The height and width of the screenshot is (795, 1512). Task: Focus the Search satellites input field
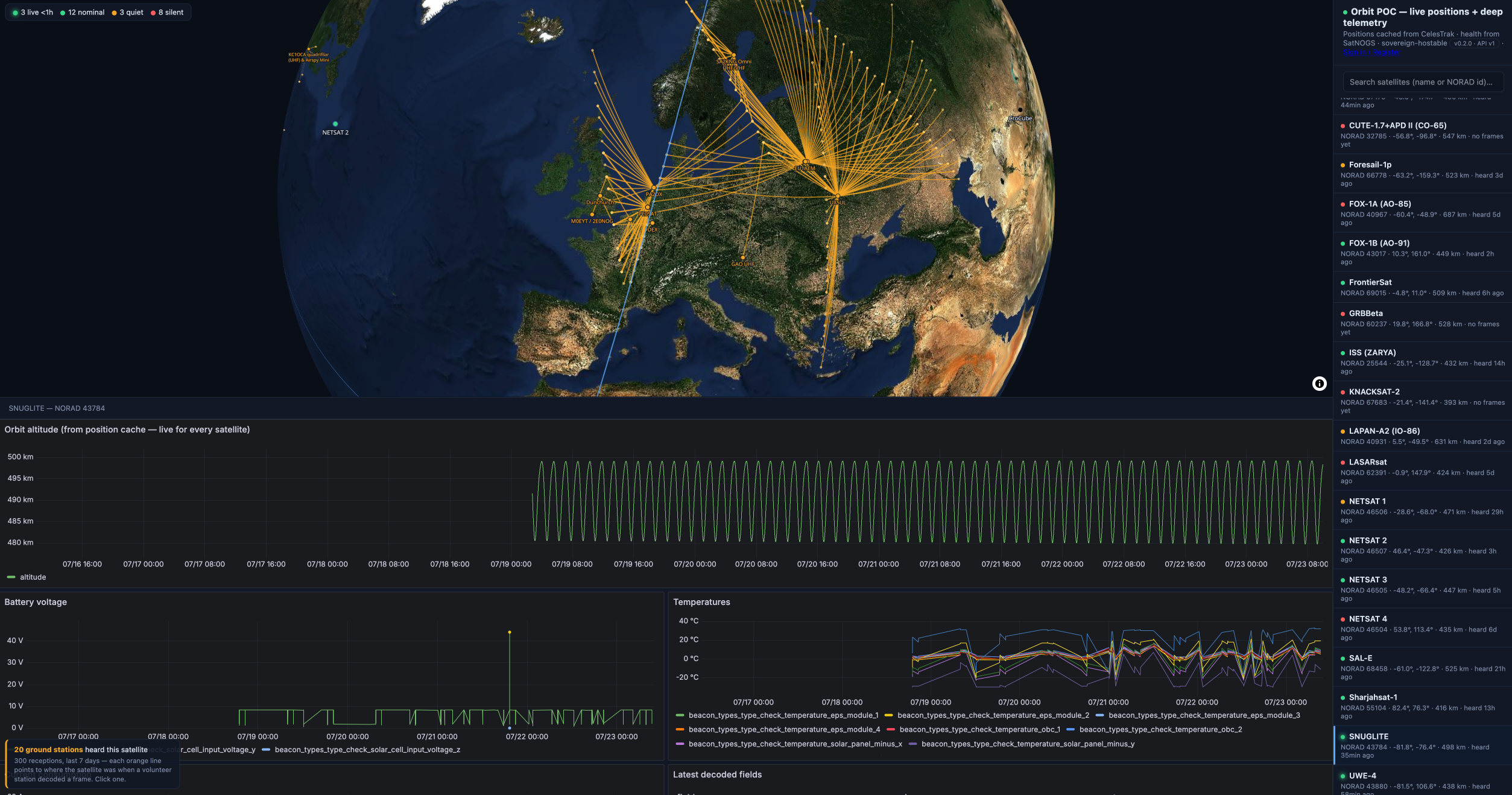[1423, 82]
